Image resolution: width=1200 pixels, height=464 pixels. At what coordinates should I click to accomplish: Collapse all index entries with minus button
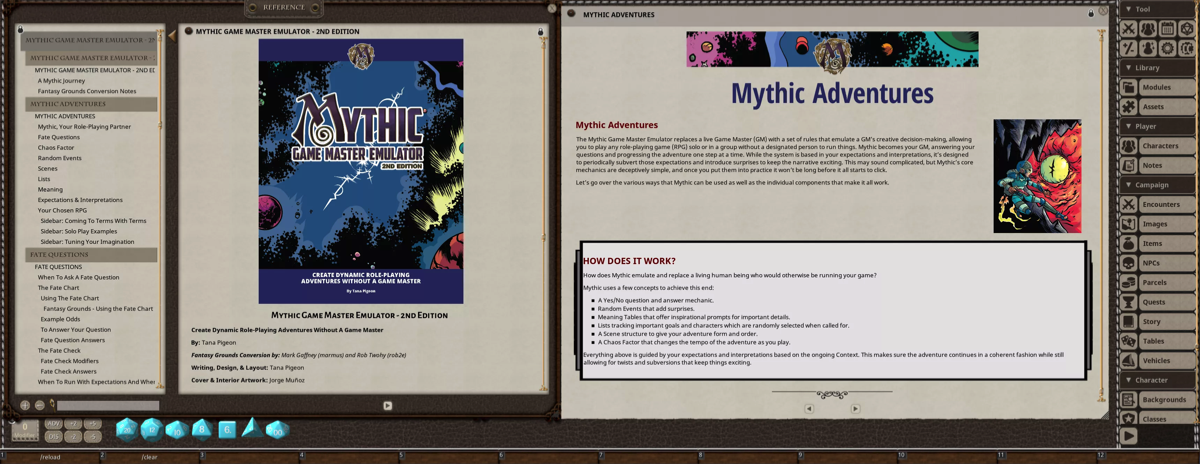click(40, 405)
